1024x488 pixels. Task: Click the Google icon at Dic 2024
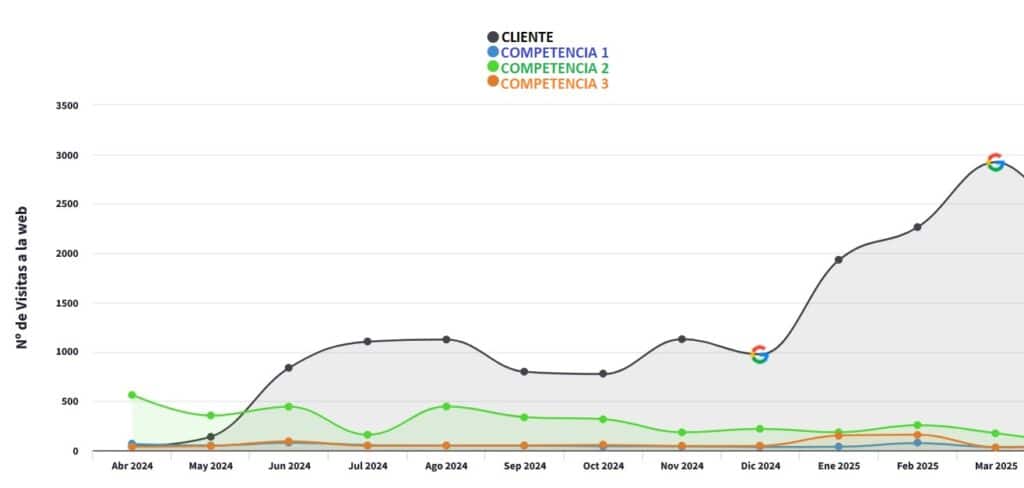point(760,354)
